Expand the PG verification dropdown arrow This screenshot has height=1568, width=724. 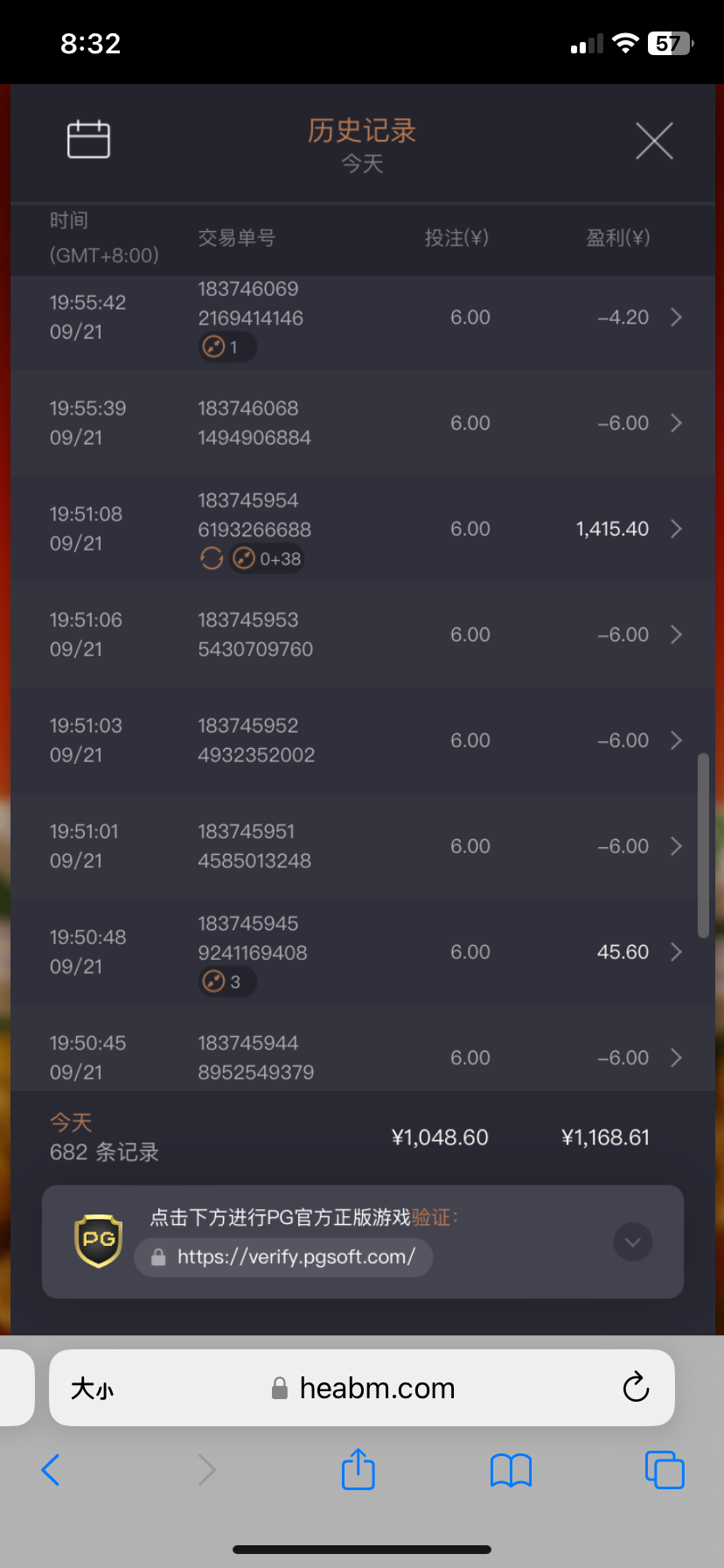tap(633, 1242)
